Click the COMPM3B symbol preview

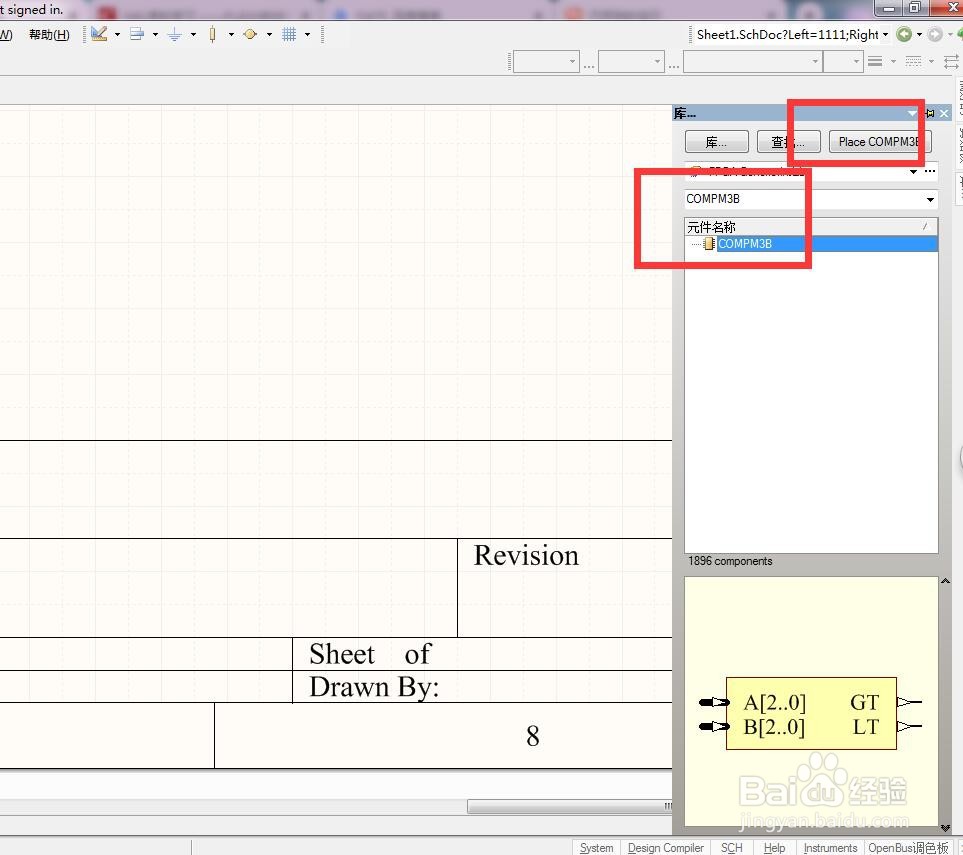811,713
